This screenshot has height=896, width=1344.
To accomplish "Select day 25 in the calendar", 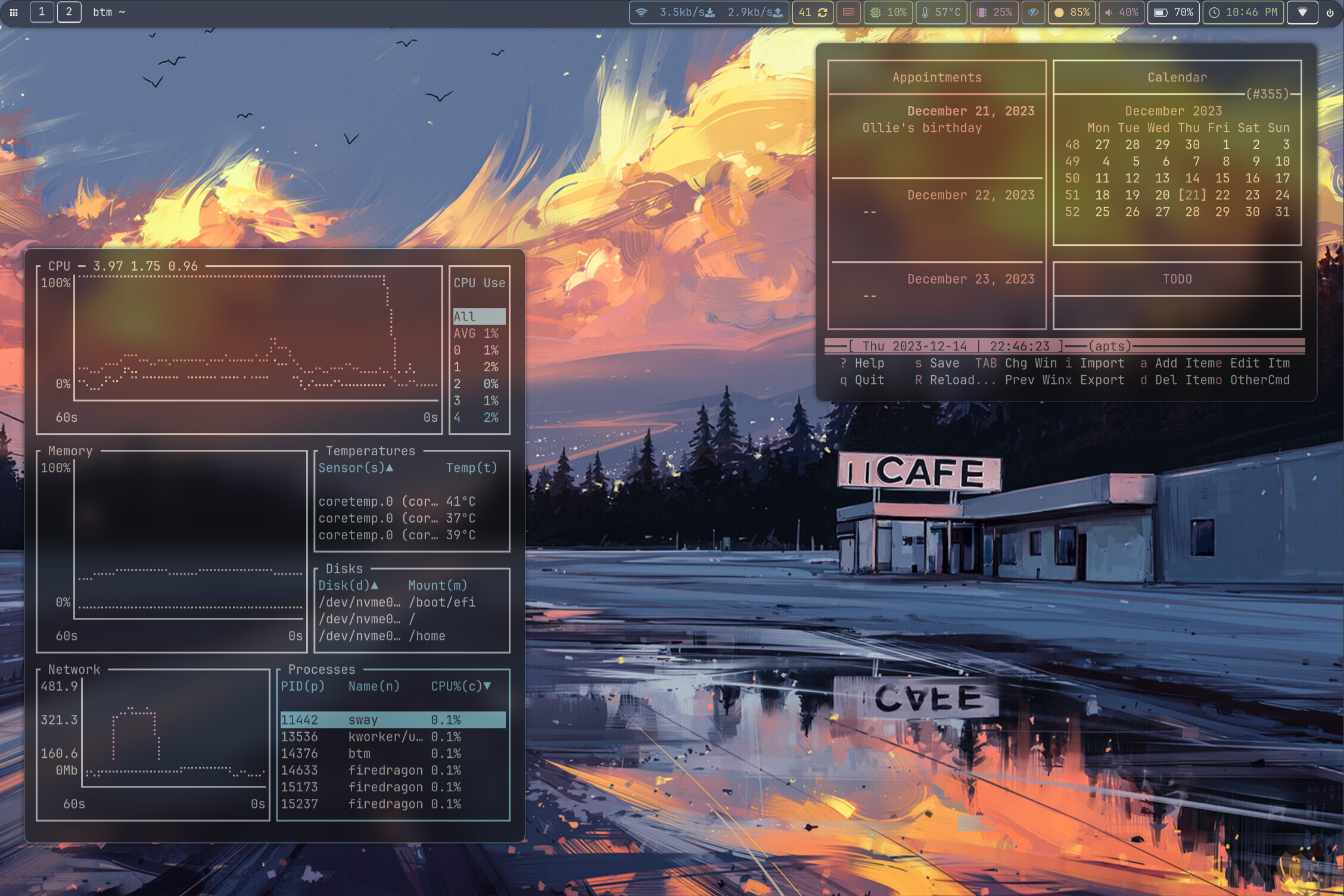I will pyautogui.click(x=1102, y=211).
